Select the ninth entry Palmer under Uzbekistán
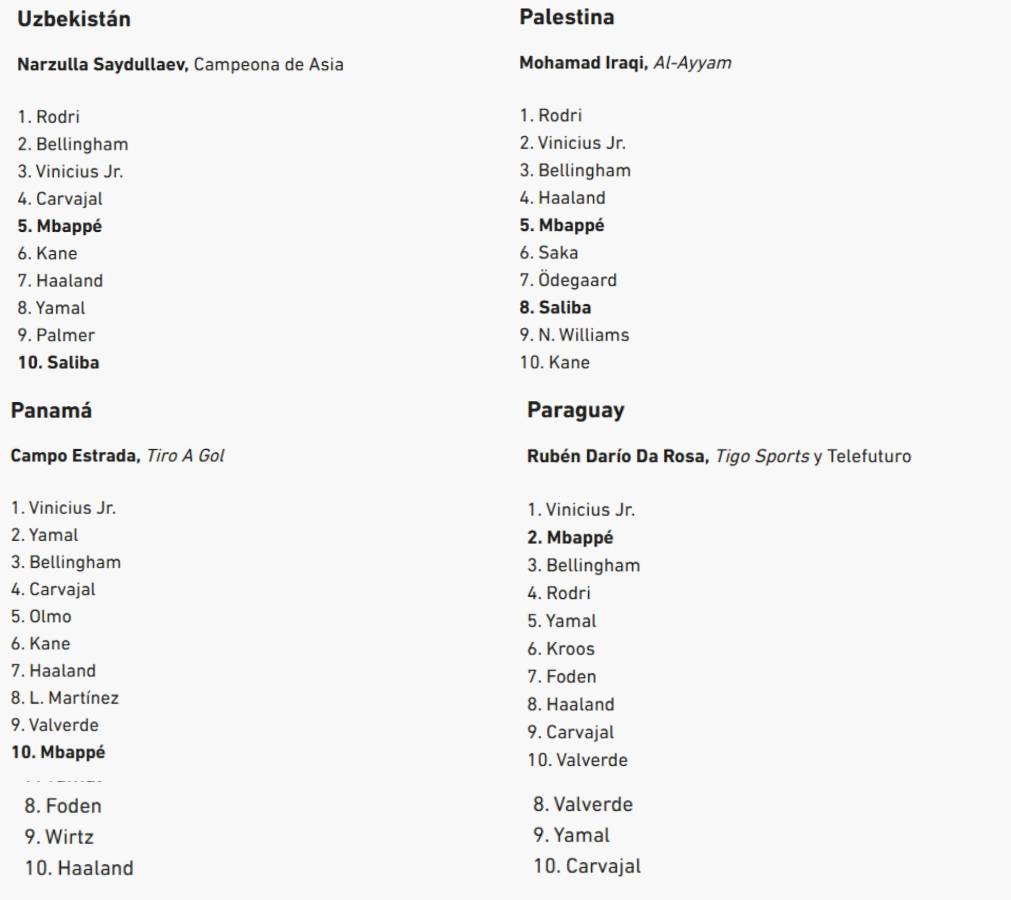Screen dimensions: 1011x900 [68, 335]
